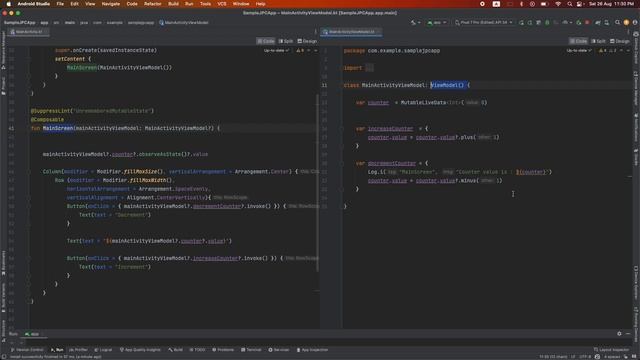Open Version Control tool window
This screenshot has width=640, height=360.
(27, 350)
